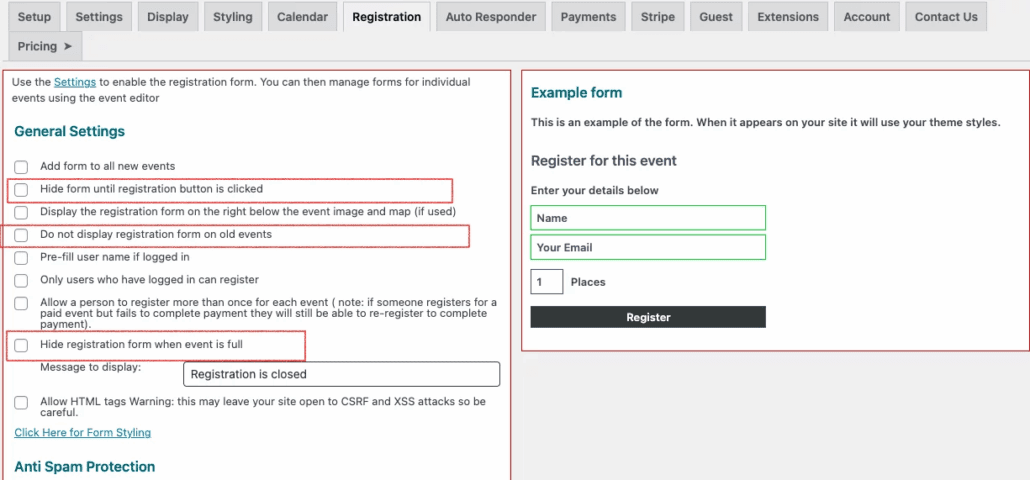1030x480 pixels.
Task: Tick Do not display registration form on old events
Action: (21, 235)
